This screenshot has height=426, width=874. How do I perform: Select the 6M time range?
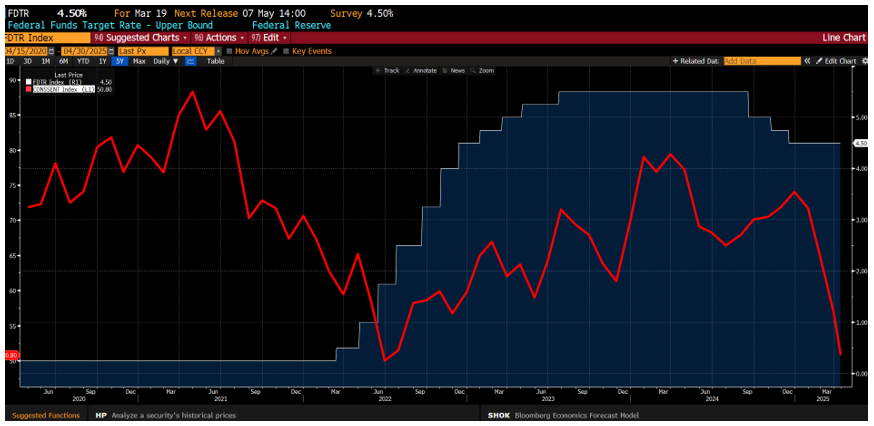(x=64, y=61)
